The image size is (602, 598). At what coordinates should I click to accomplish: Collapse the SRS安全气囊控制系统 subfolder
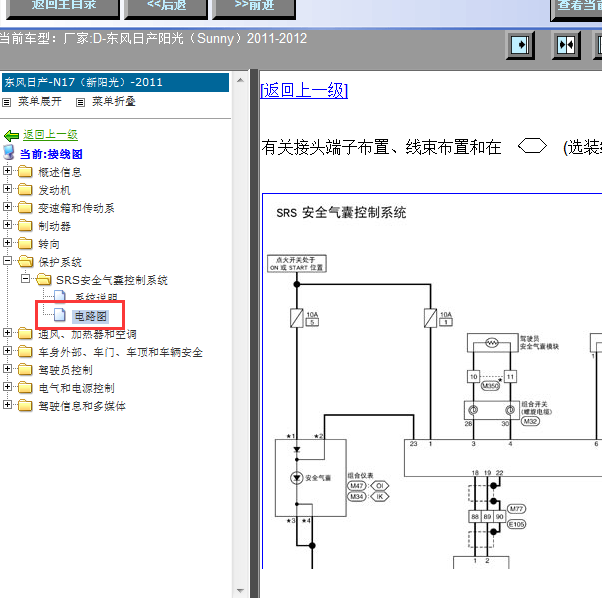(x=25, y=279)
